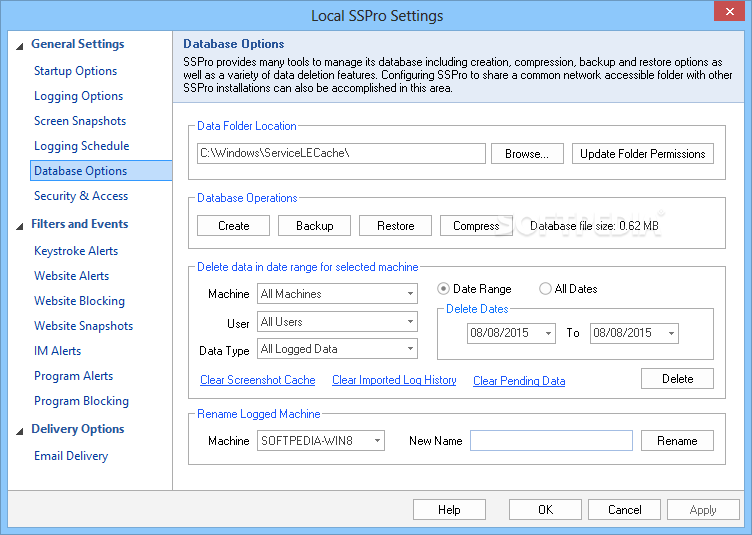Collapse the Delivery Options section
The image size is (752, 535).
[x=20, y=431]
